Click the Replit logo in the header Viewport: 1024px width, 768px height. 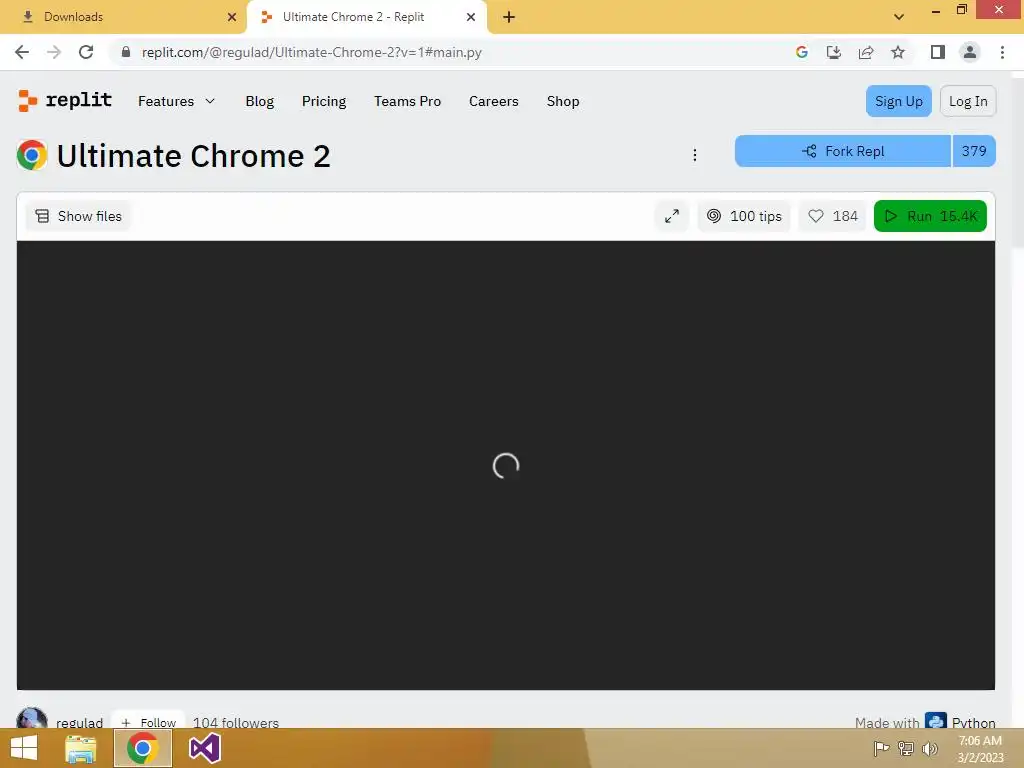pyautogui.click(x=65, y=101)
